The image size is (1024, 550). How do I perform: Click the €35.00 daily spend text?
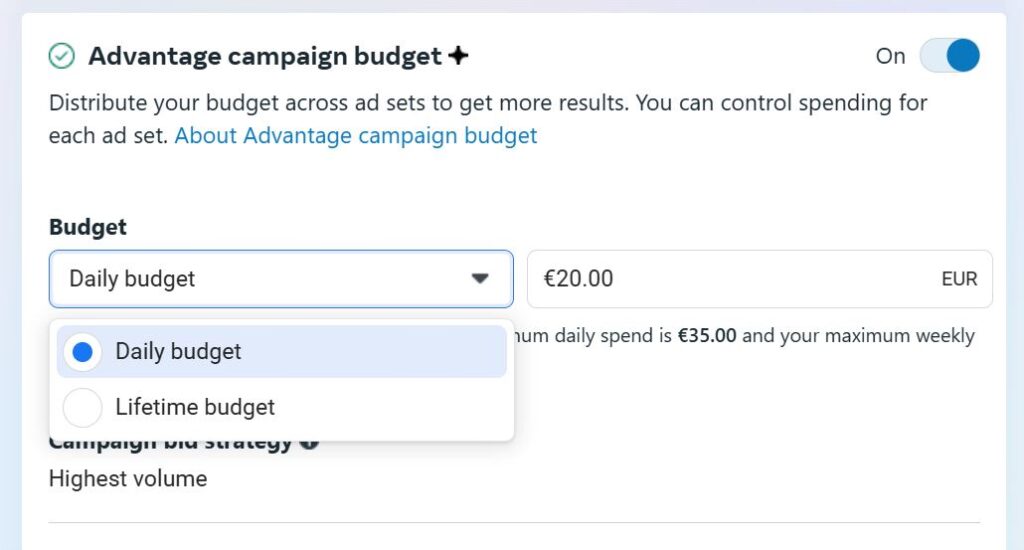click(x=707, y=336)
